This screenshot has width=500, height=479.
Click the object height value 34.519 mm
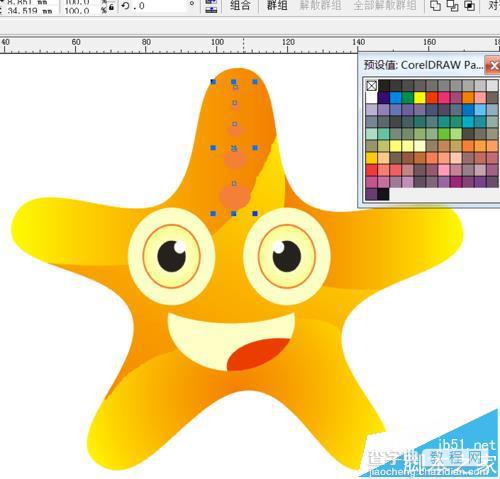pyautogui.click(x=29, y=11)
